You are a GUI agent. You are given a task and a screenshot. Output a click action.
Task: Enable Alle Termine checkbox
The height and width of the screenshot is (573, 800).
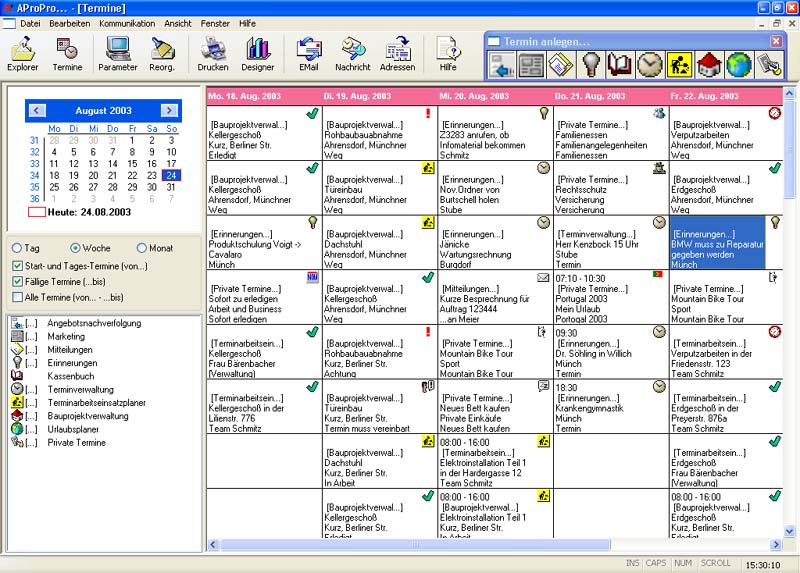click(x=18, y=298)
